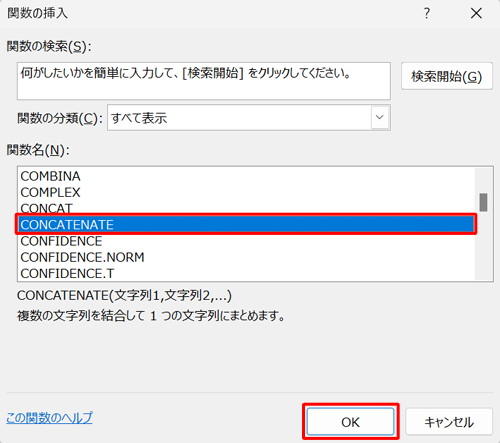The width and height of the screenshot is (500, 443).
Task: Select CONFIDENCE.NORM in function list
Action: 246,257
